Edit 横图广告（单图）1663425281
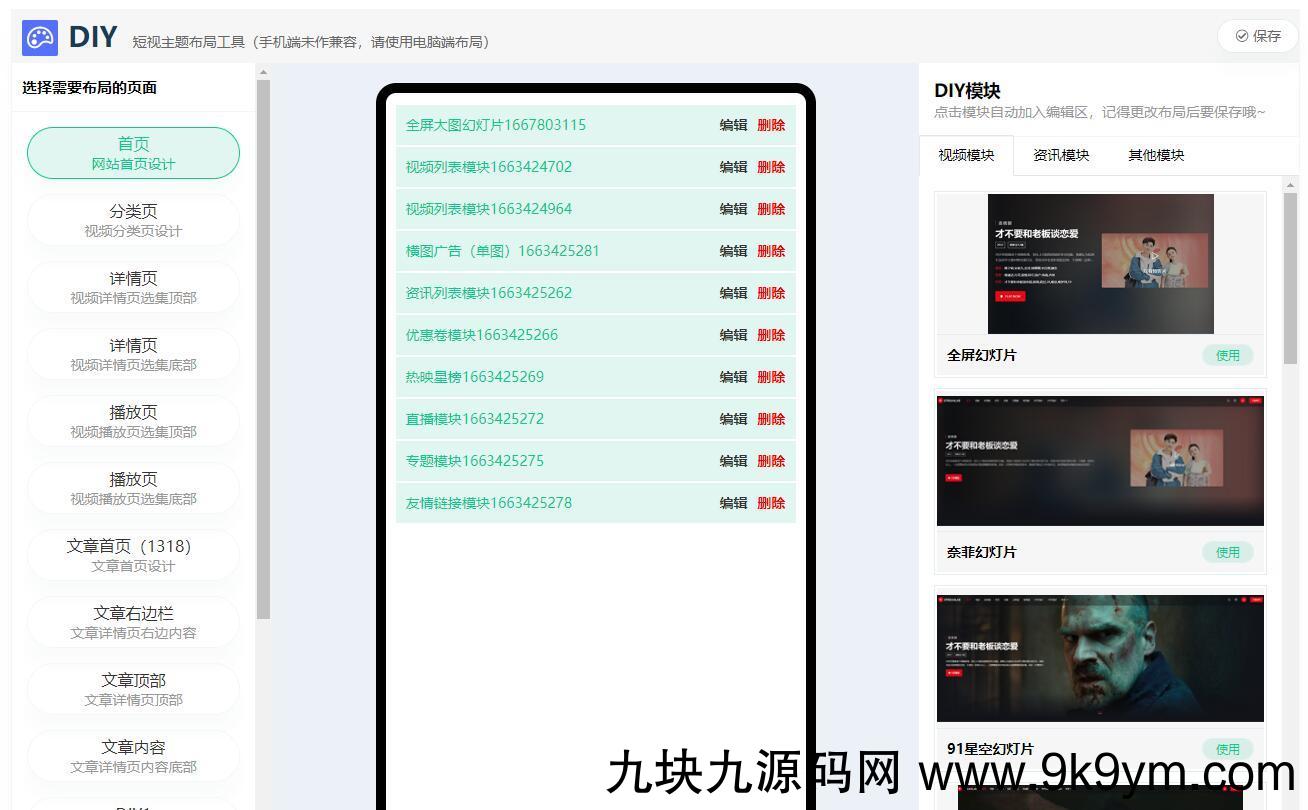Screen dimensions: 1308x810 pos(733,251)
